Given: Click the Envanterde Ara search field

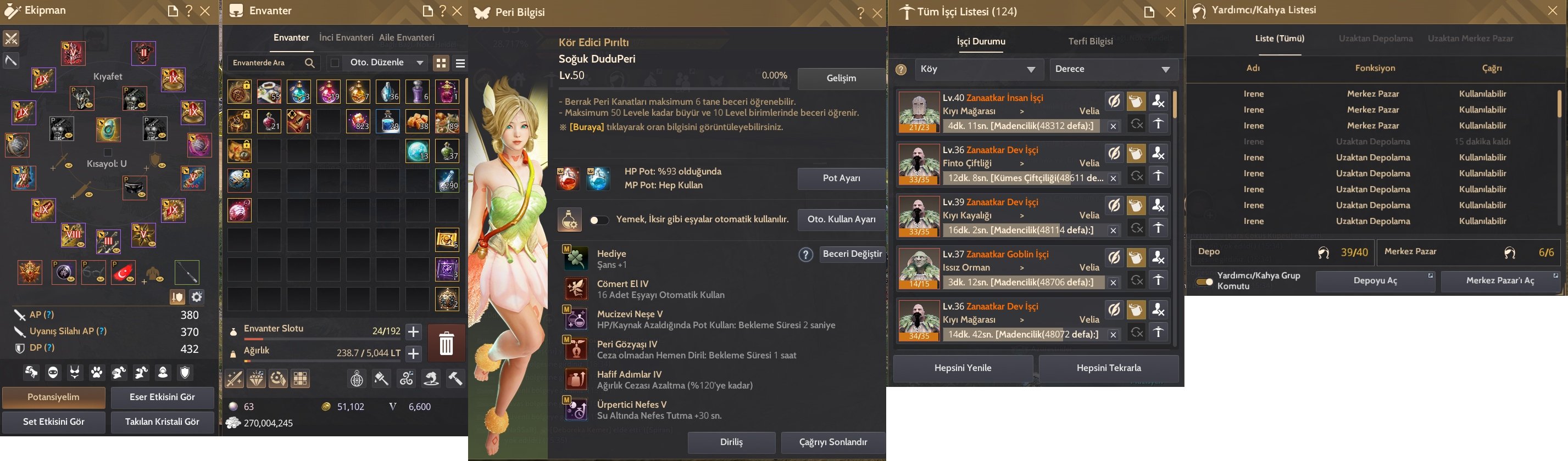Looking at the screenshot, I should coord(266,63).
